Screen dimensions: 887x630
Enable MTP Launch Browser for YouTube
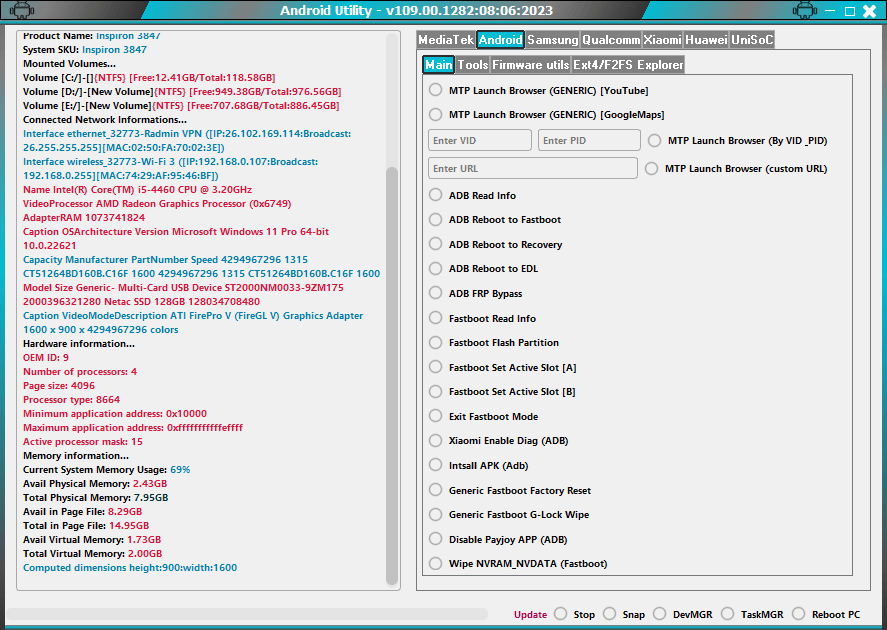pyautogui.click(x=435, y=89)
